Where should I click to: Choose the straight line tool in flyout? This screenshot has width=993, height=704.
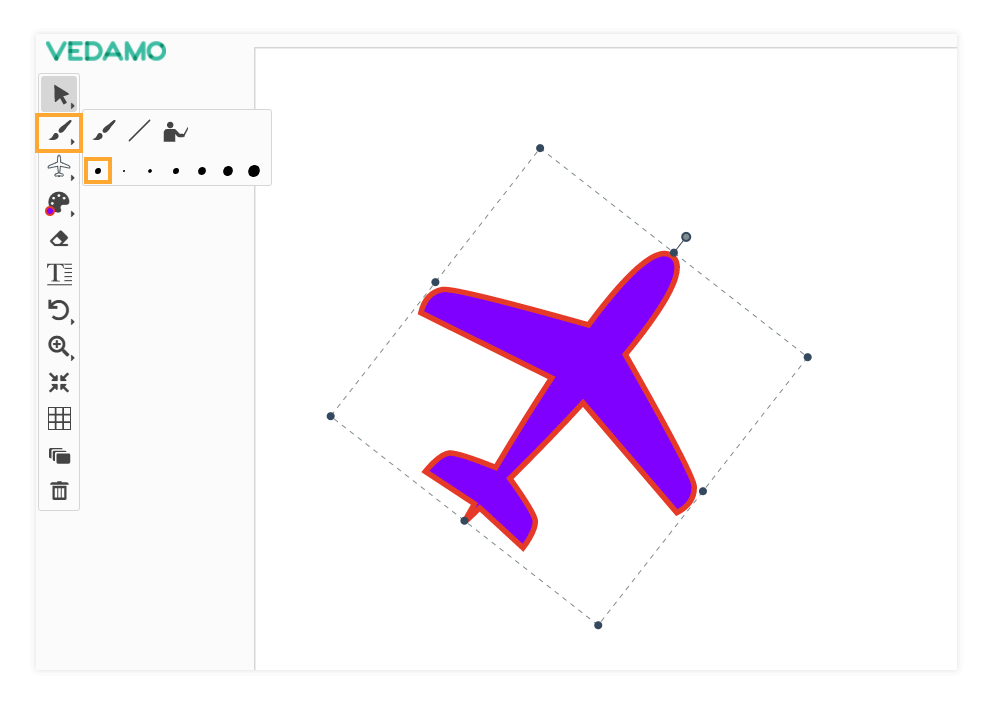139,131
